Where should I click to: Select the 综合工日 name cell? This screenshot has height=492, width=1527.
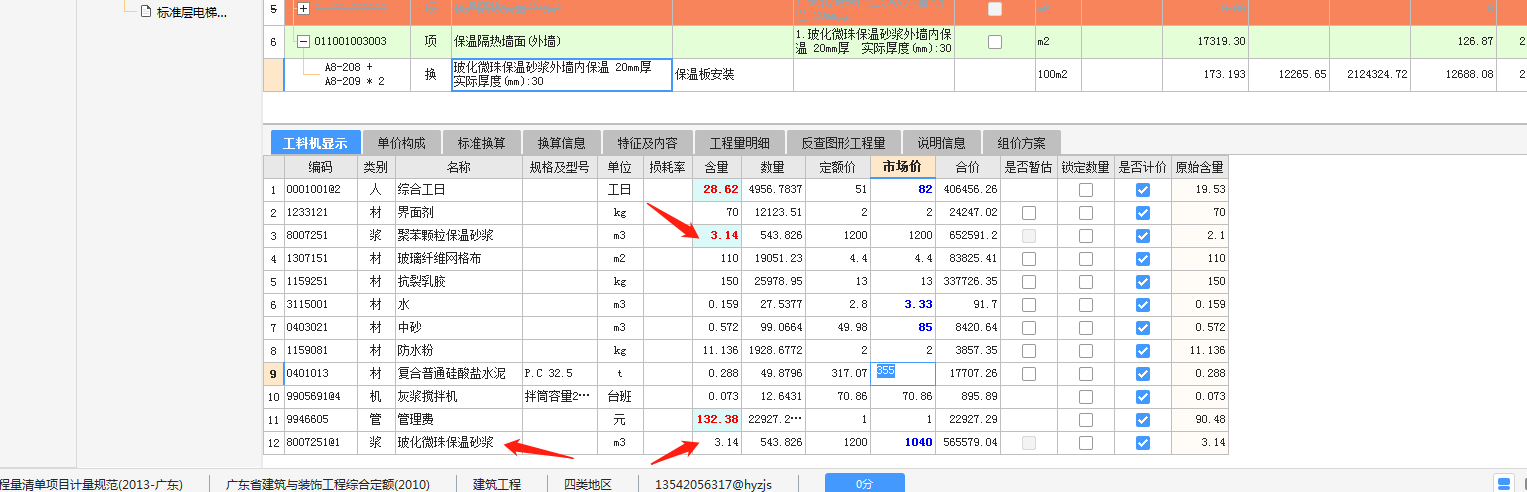[459, 189]
